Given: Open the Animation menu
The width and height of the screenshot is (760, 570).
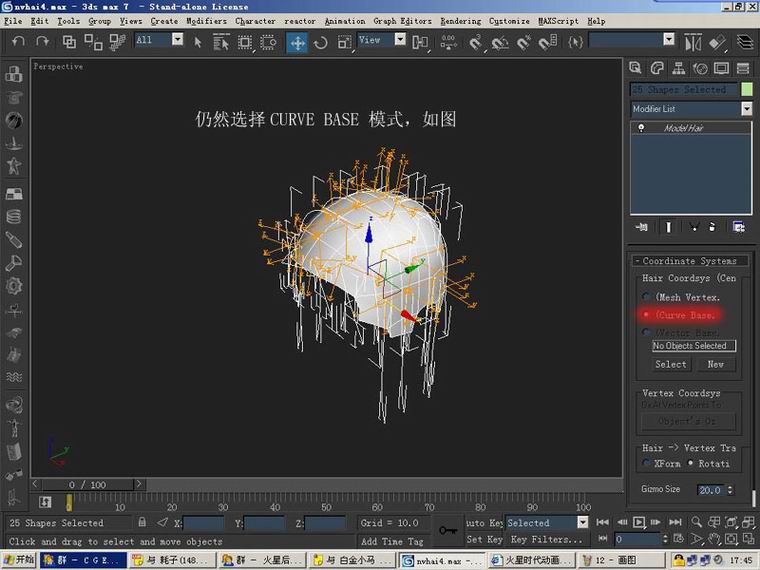Looking at the screenshot, I should (x=345, y=21).
